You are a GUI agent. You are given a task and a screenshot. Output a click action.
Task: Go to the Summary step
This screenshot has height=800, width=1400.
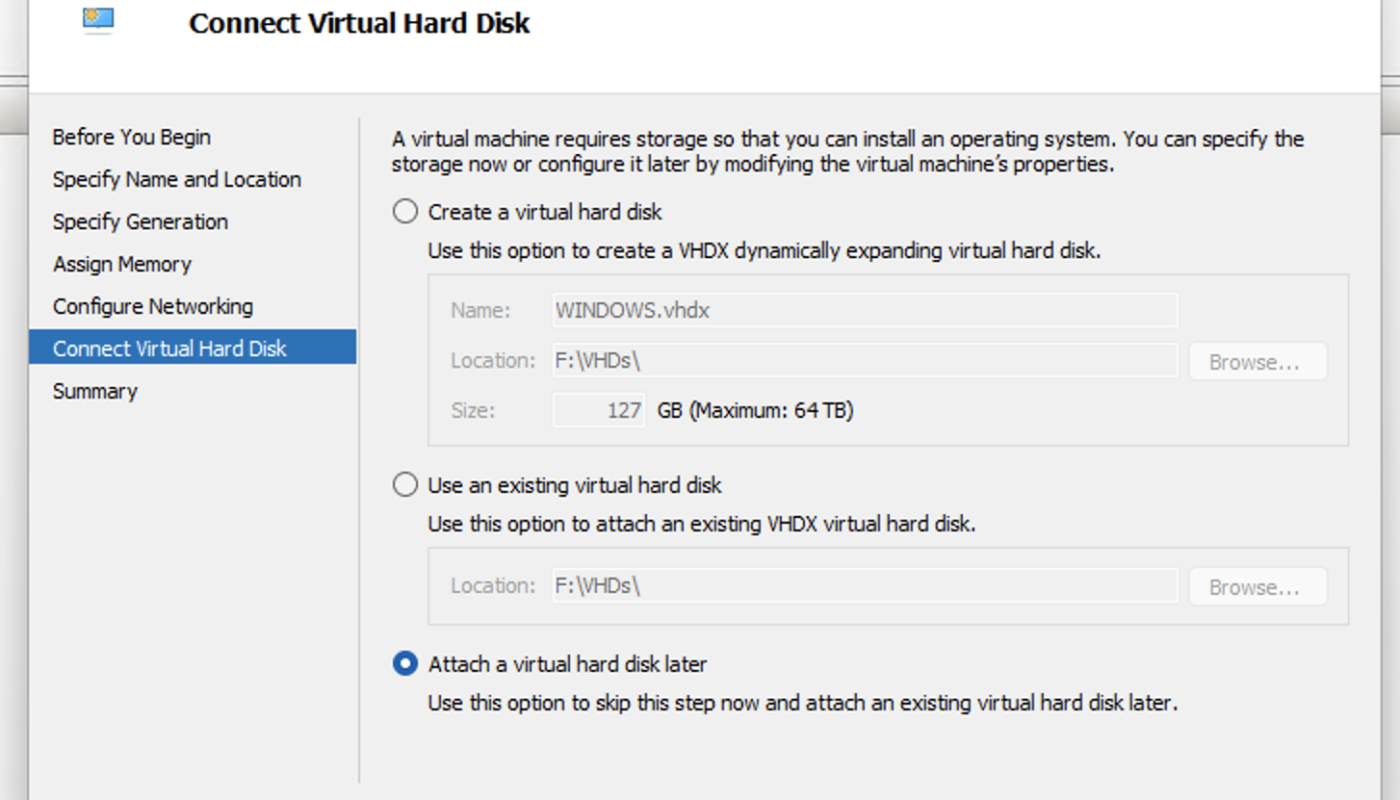95,391
